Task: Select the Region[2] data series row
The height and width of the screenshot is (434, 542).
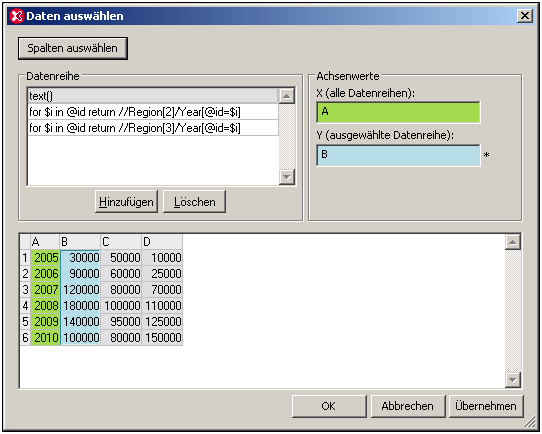Action: click(153, 112)
